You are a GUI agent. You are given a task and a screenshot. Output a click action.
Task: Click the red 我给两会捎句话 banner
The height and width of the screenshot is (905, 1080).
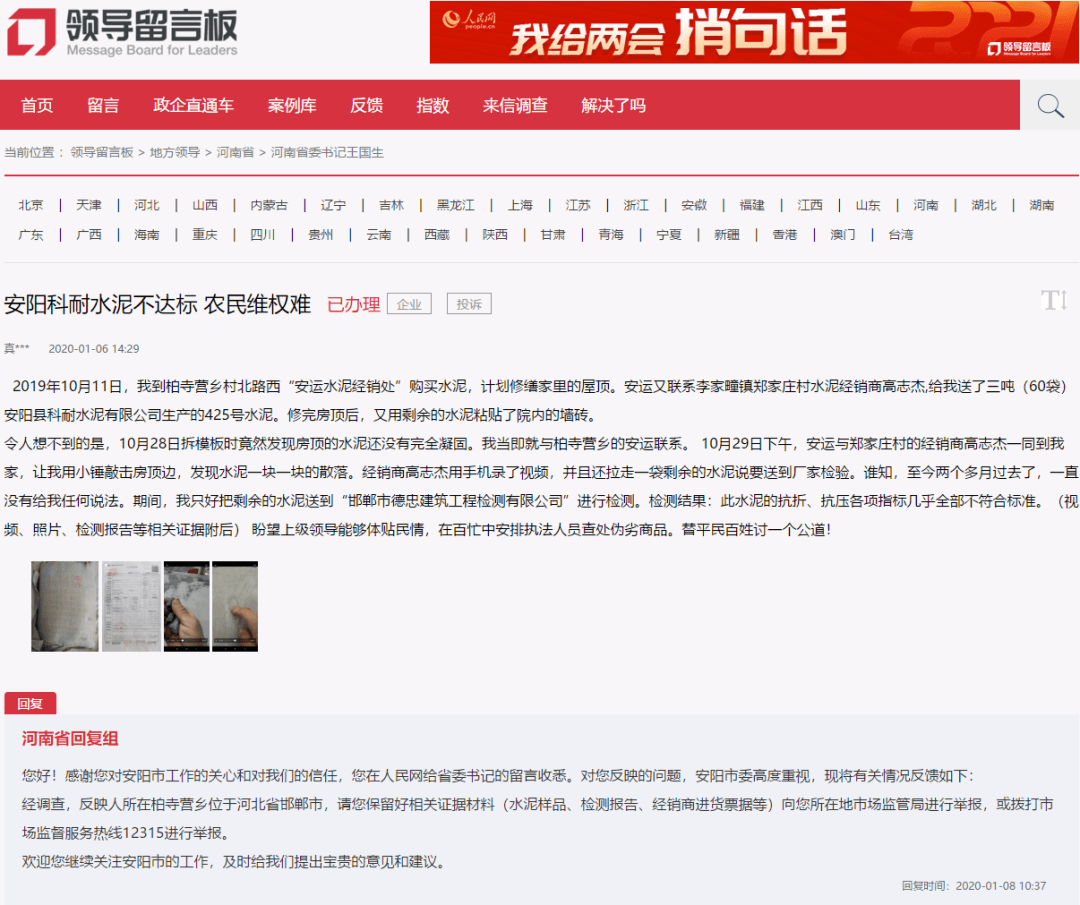754,32
